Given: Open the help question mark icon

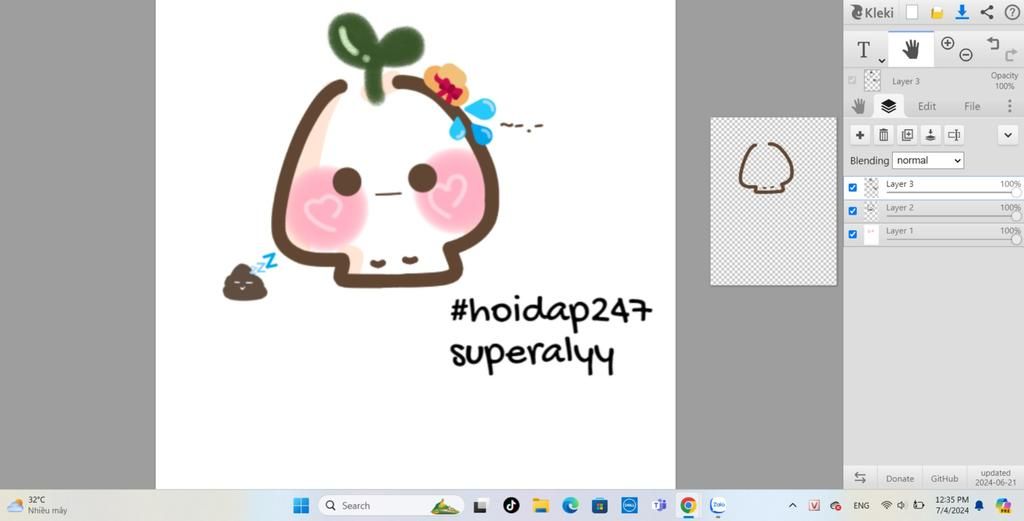Looking at the screenshot, I should click(x=1012, y=12).
